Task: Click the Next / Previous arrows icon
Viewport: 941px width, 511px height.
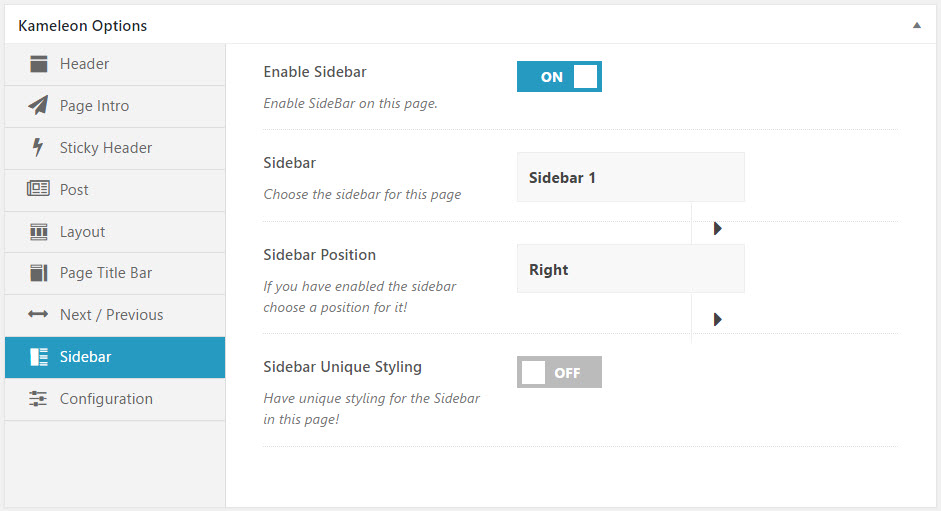Action: (38, 315)
